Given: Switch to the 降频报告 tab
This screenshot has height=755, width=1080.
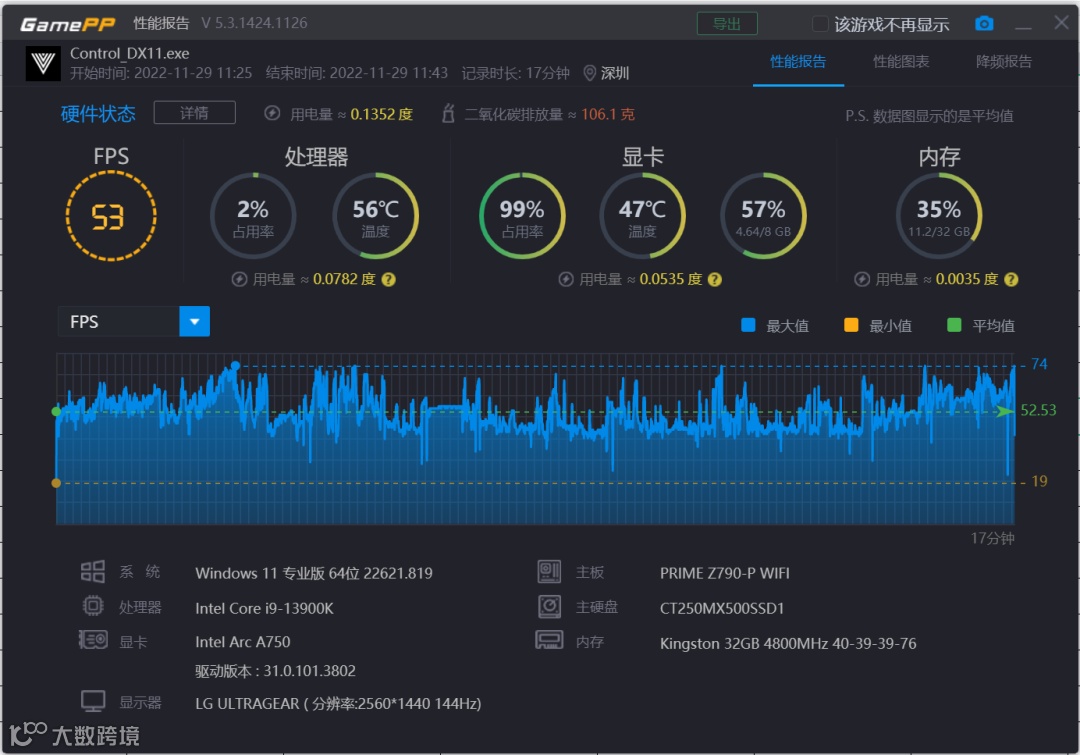Looking at the screenshot, I should coord(1004,62).
